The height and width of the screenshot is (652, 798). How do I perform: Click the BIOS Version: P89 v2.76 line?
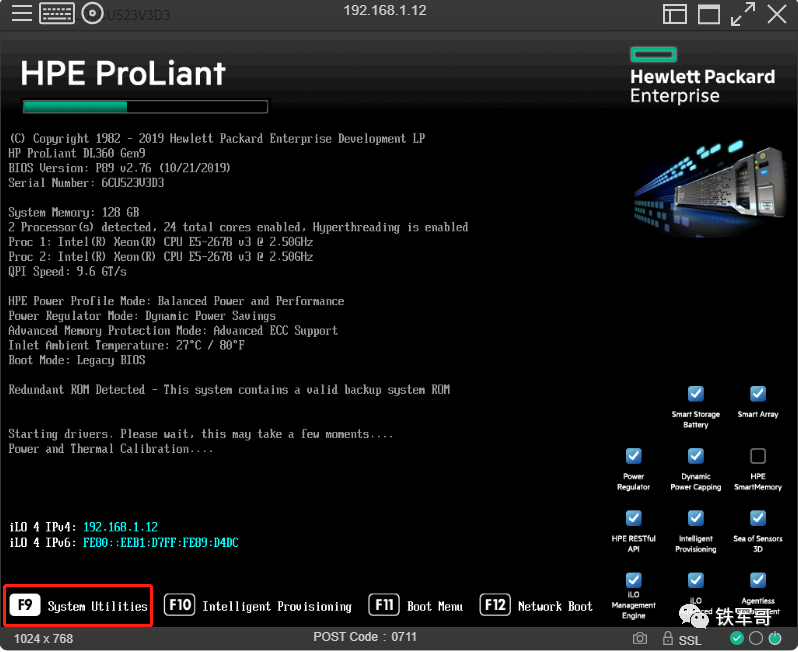pyautogui.click(x=119, y=168)
